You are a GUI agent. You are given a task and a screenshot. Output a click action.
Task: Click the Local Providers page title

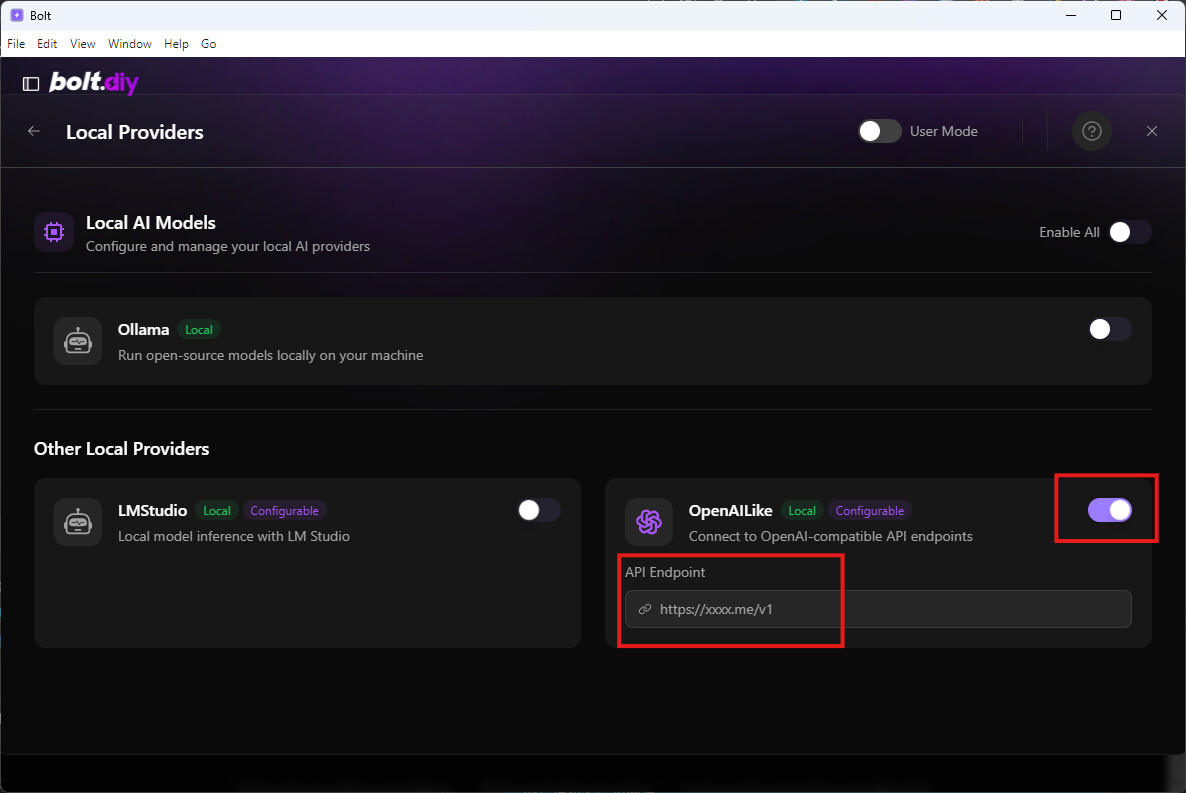(x=135, y=132)
